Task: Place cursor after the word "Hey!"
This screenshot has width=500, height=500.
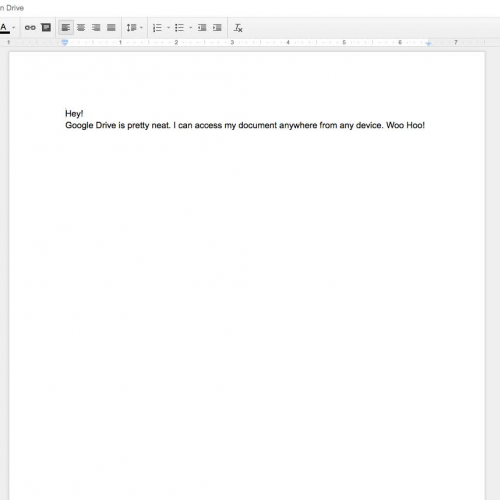Action: click(84, 114)
